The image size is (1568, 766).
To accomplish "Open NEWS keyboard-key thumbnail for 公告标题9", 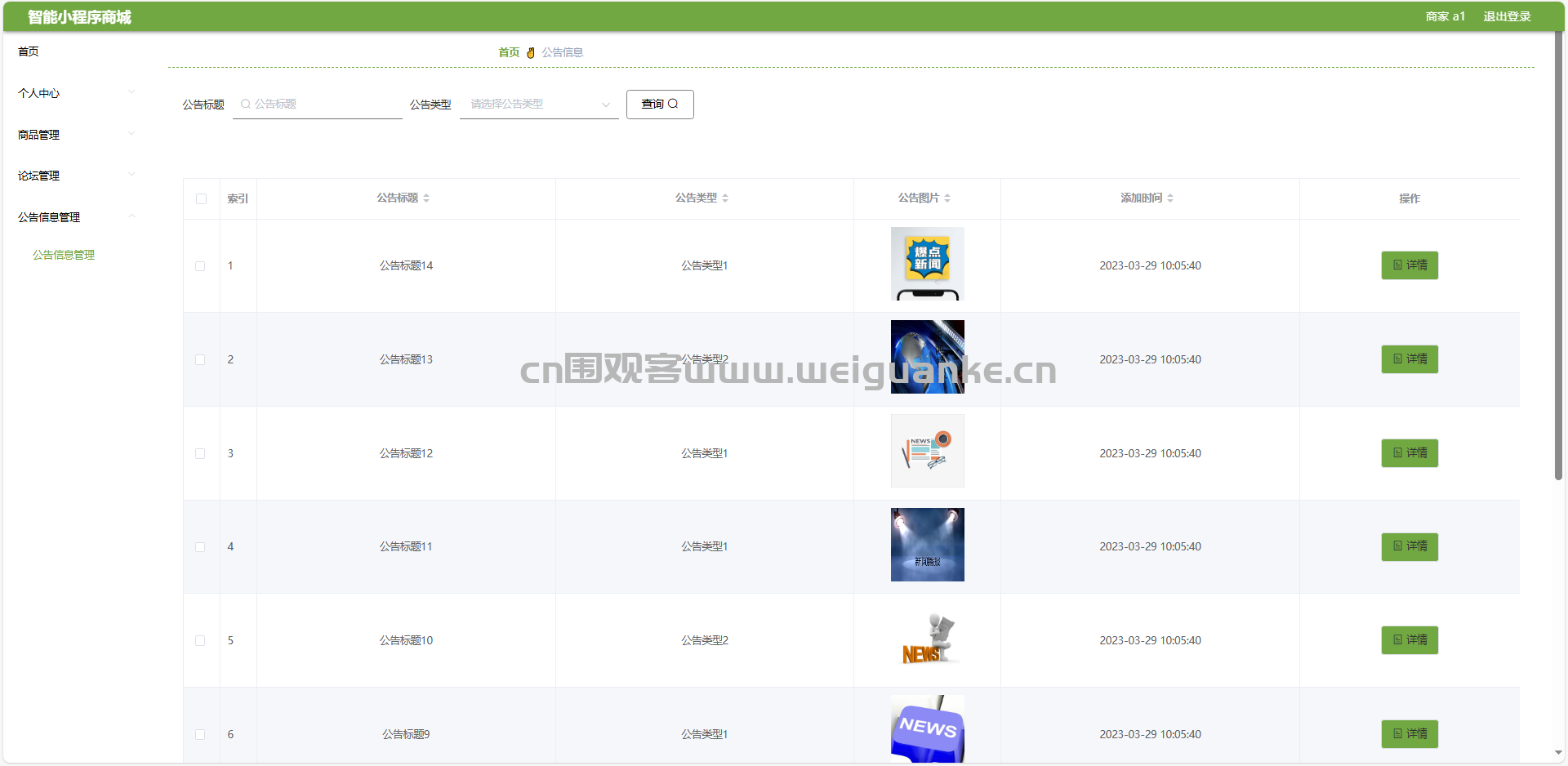I will click(927, 729).
